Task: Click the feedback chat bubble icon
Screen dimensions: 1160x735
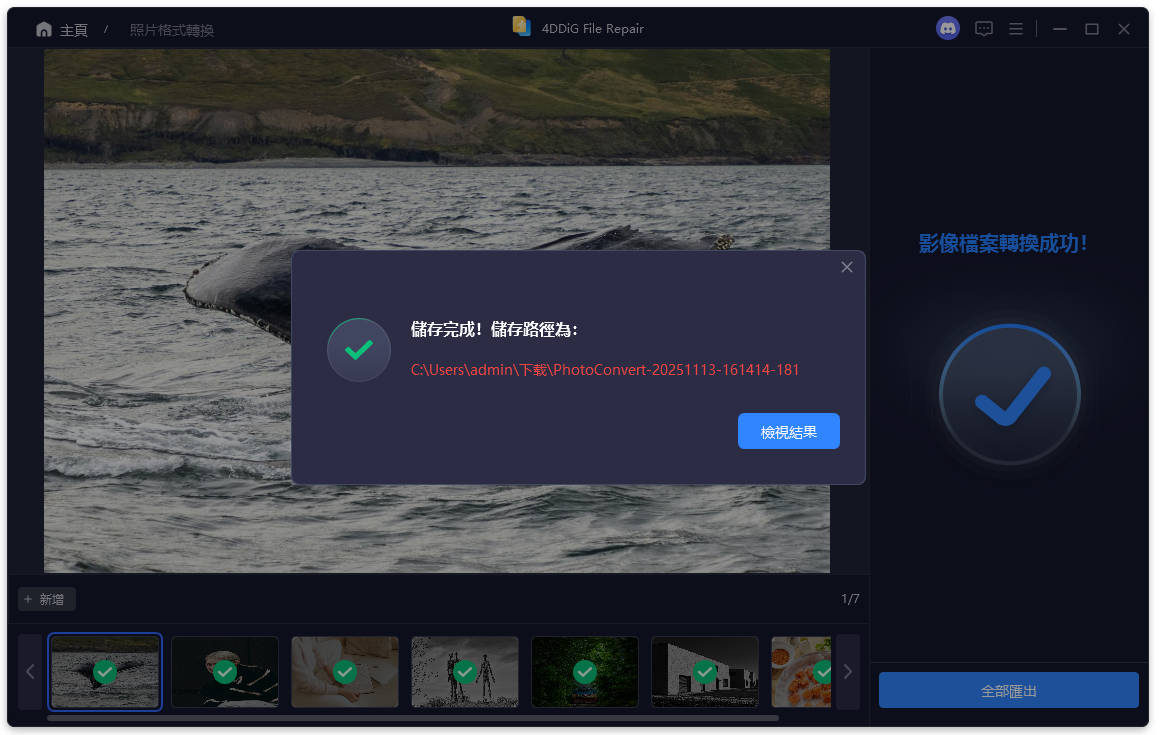Action: (984, 28)
